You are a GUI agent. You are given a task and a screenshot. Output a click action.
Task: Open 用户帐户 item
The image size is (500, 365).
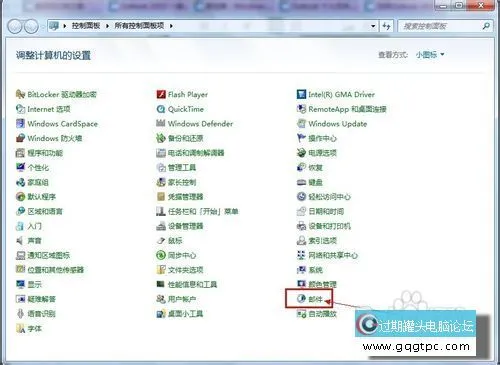click(176, 299)
